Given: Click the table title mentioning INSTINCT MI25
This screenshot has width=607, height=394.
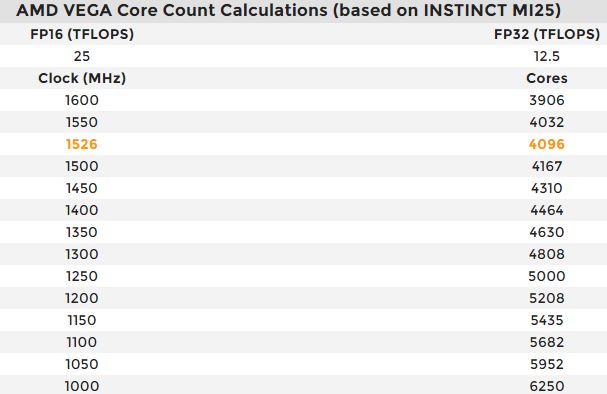Looking at the screenshot, I should pyautogui.click(x=288, y=10).
